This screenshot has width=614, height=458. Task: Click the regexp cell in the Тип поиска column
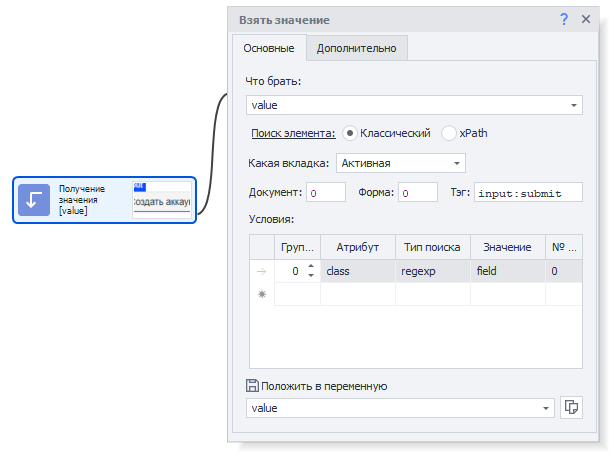click(432, 271)
